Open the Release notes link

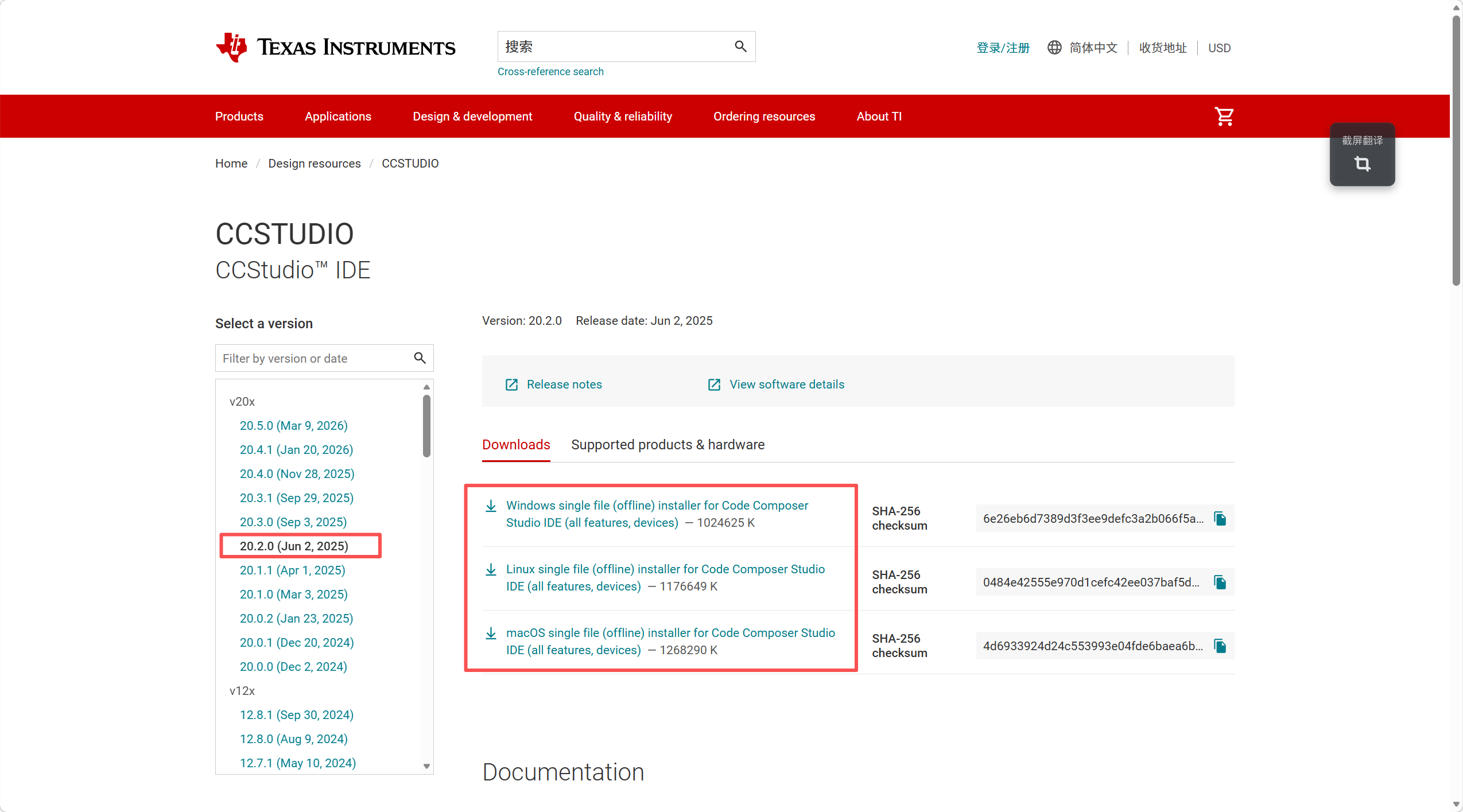coord(564,384)
